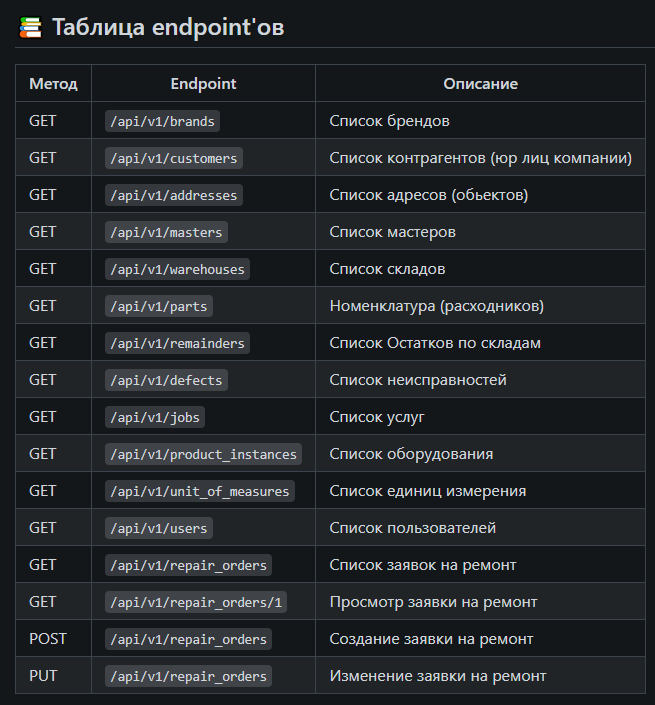Click the /api/v1/unit_of_measures endpoint code

[x=199, y=491]
